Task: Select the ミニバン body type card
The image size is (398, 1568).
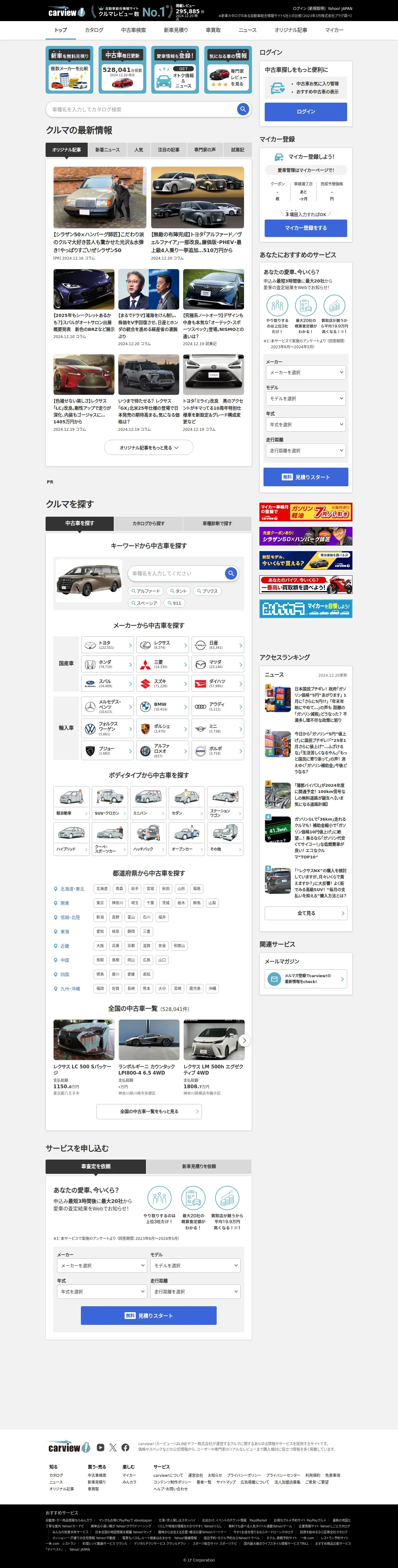Action: (148, 802)
